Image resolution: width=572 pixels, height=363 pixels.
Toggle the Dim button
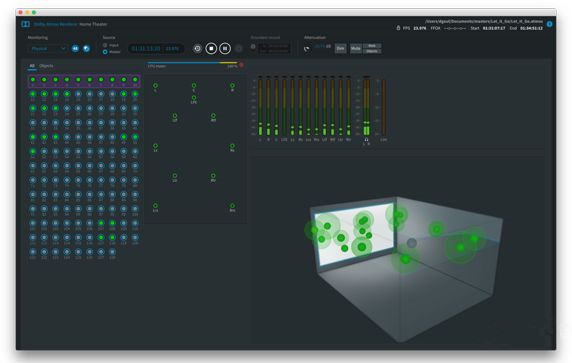pos(341,49)
